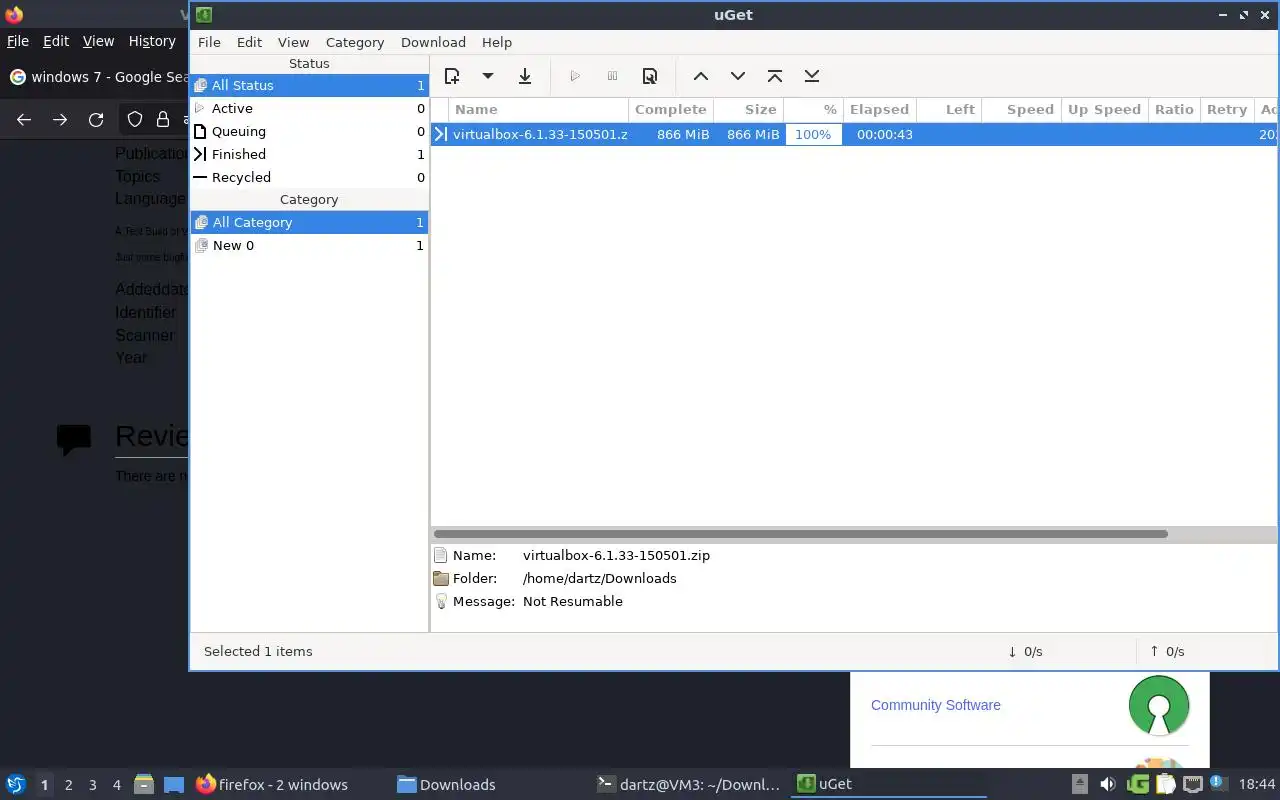1280x800 pixels.
Task: Sort by Retry column header
Action: pos(1227,109)
